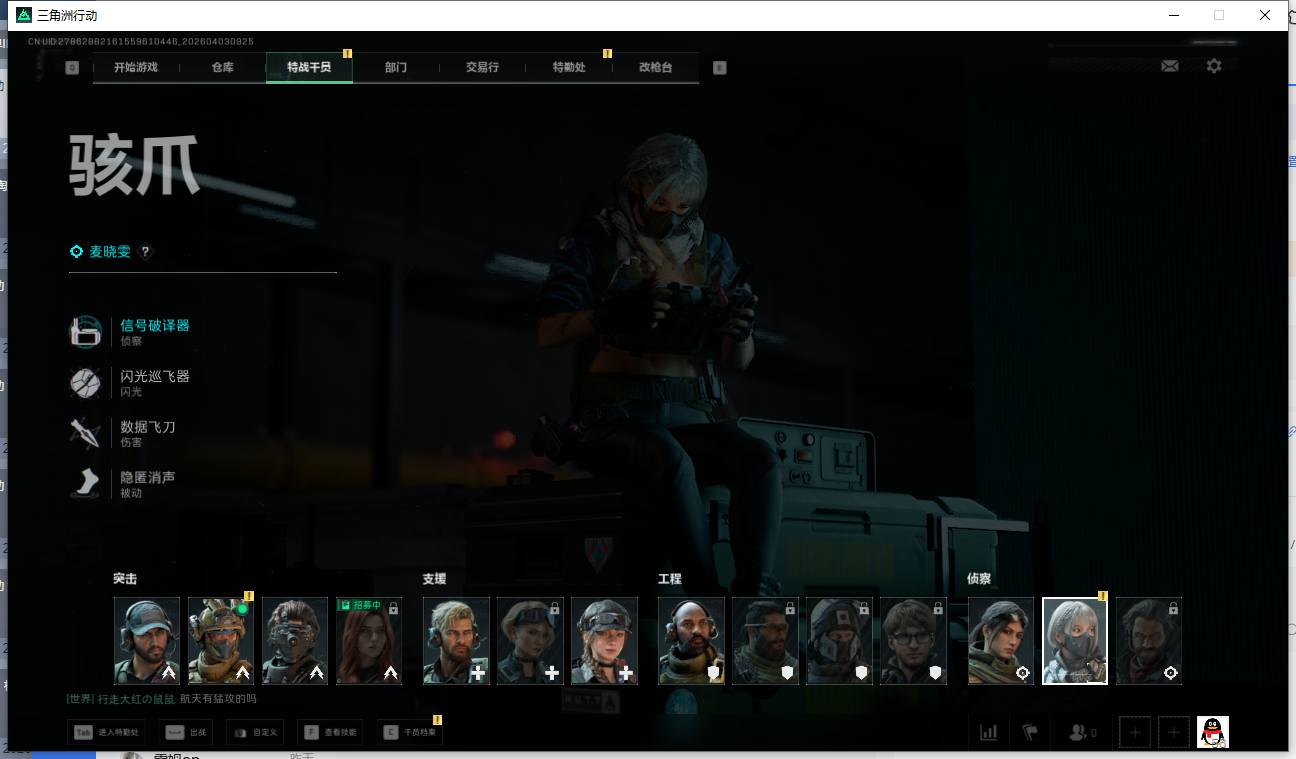Click the 进入特勤处 button
Screen dimensions: 1296x759
(107, 733)
